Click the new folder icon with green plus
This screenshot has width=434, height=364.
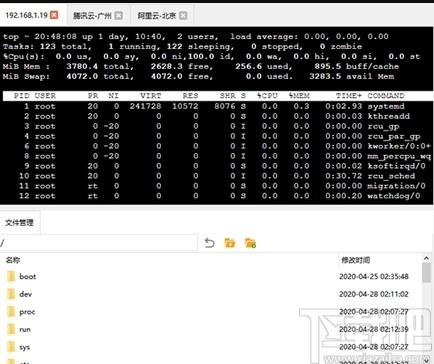click(x=250, y=243)
